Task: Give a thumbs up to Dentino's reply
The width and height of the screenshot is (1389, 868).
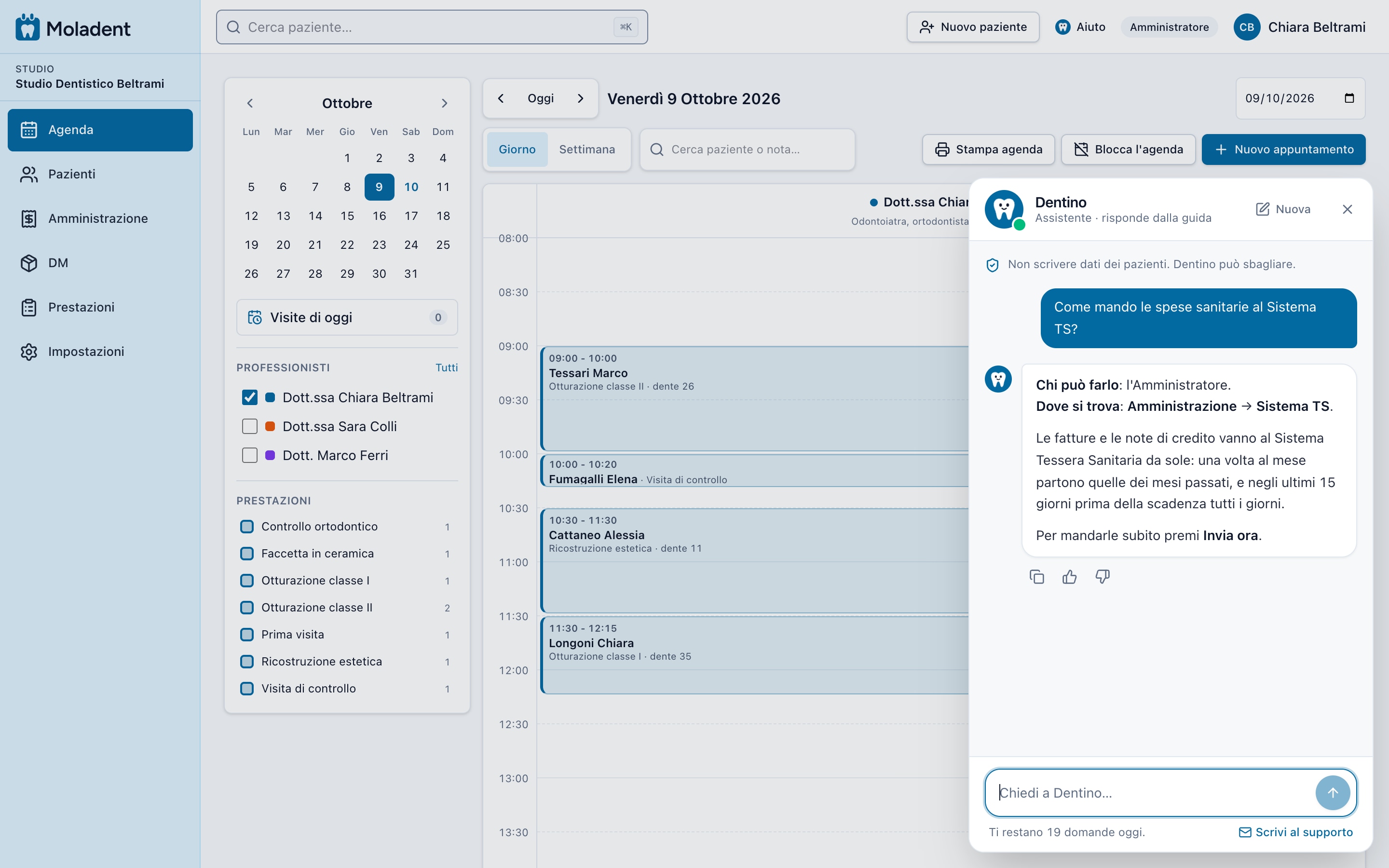Action: (1069, 577)
